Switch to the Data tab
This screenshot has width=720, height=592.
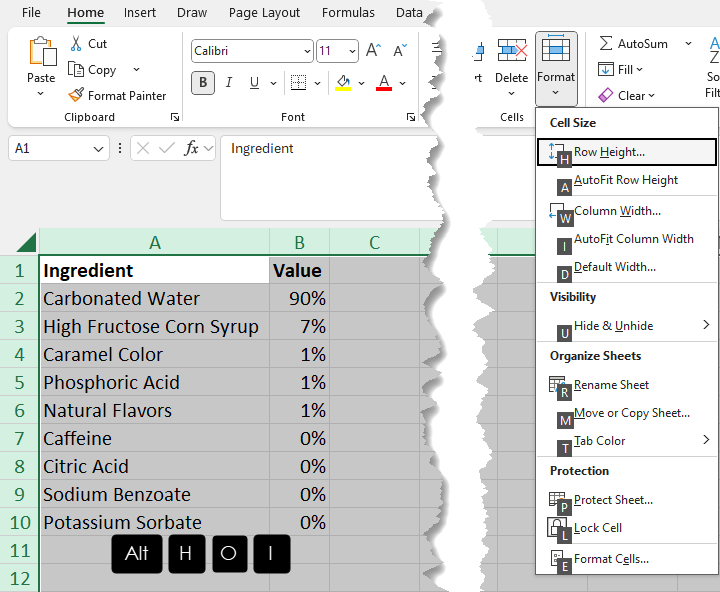[x=409, y=12]
